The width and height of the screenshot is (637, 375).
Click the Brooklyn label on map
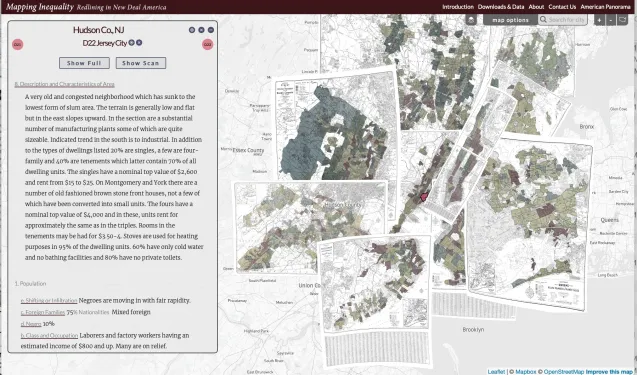473,329
